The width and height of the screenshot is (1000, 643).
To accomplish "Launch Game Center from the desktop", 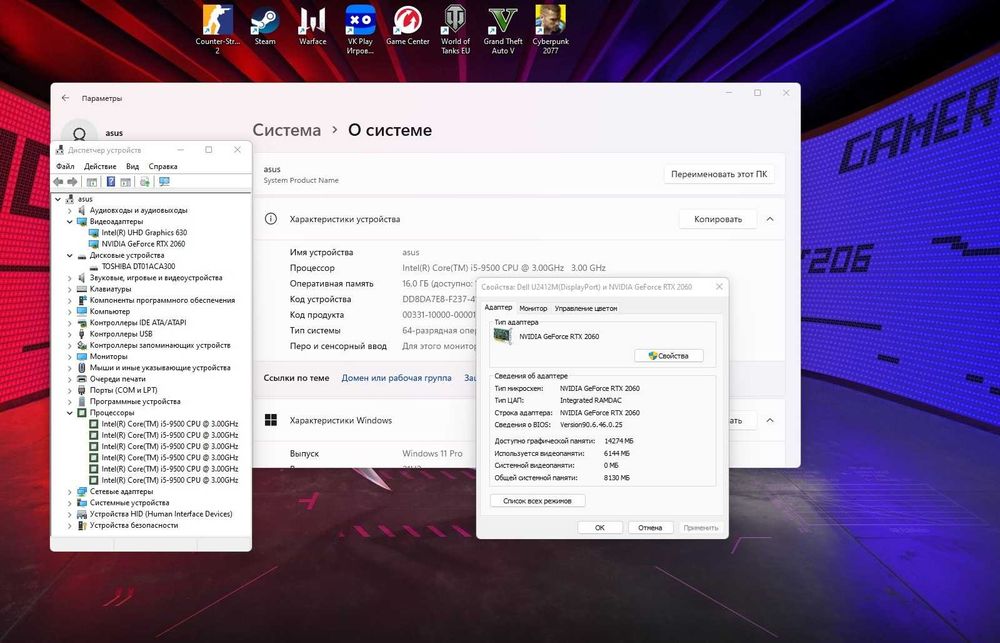I will pos(408,26).
